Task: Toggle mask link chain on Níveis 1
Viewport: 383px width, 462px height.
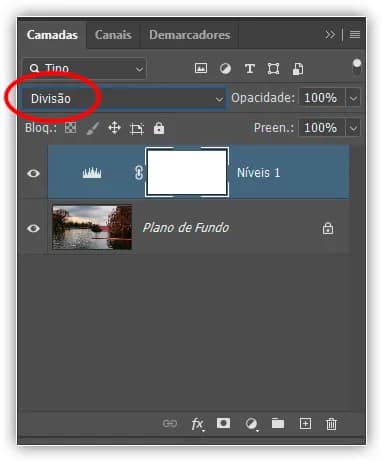Action: point(139,173)
